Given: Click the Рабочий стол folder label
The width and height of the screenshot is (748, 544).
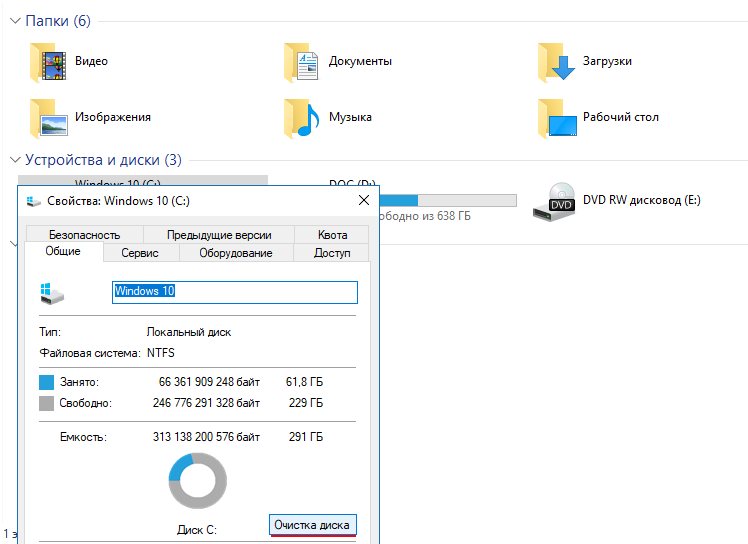Looking at the screenshot, I should click(621, 117).
